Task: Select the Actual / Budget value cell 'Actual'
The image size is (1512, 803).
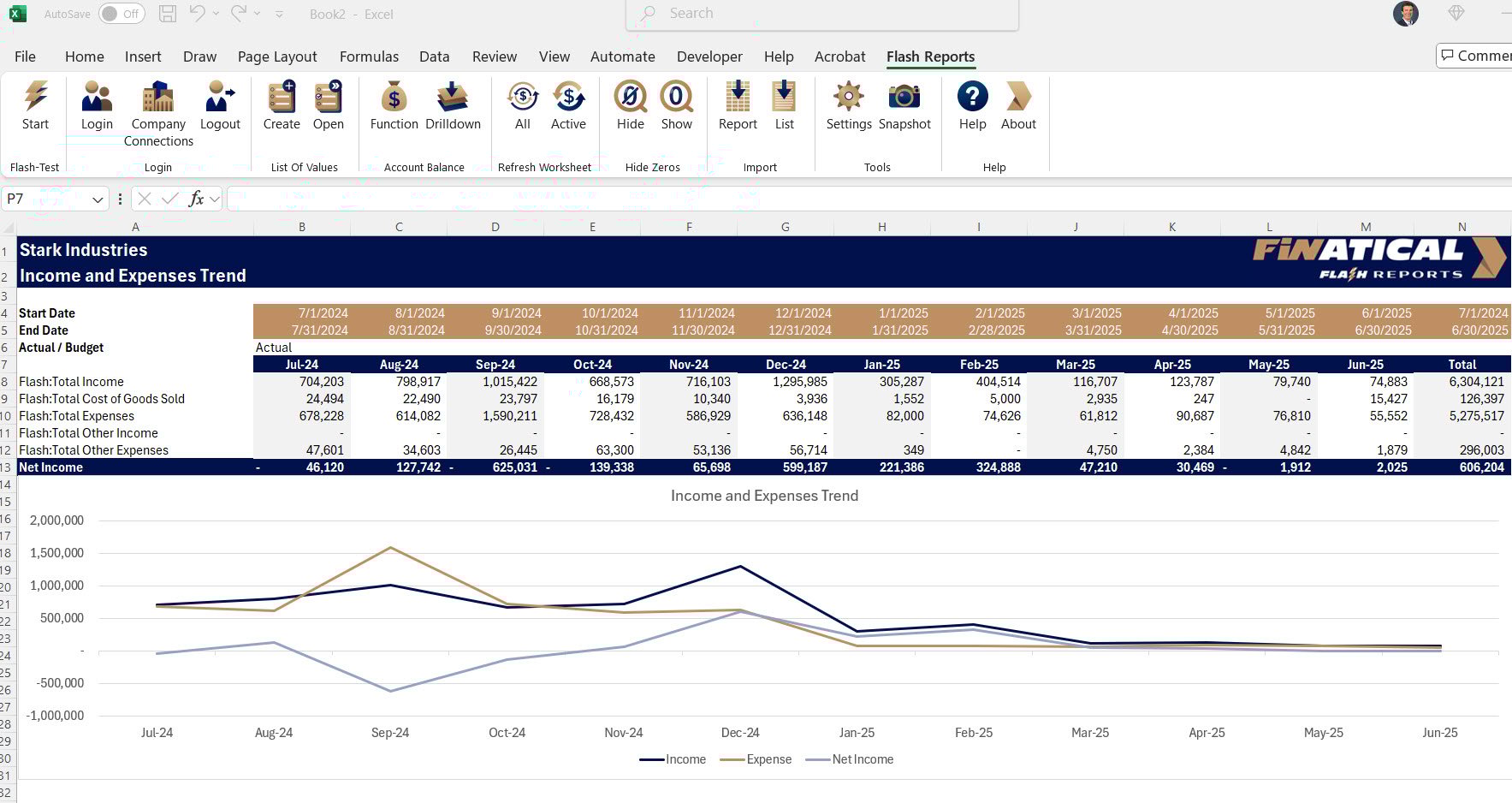Action: 301,348
